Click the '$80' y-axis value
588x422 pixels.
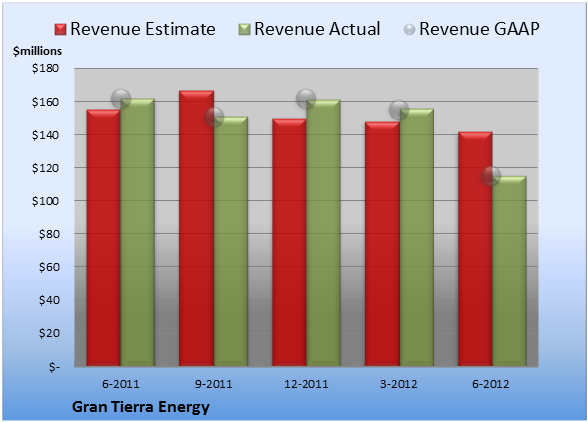click(x=49, y=234)
